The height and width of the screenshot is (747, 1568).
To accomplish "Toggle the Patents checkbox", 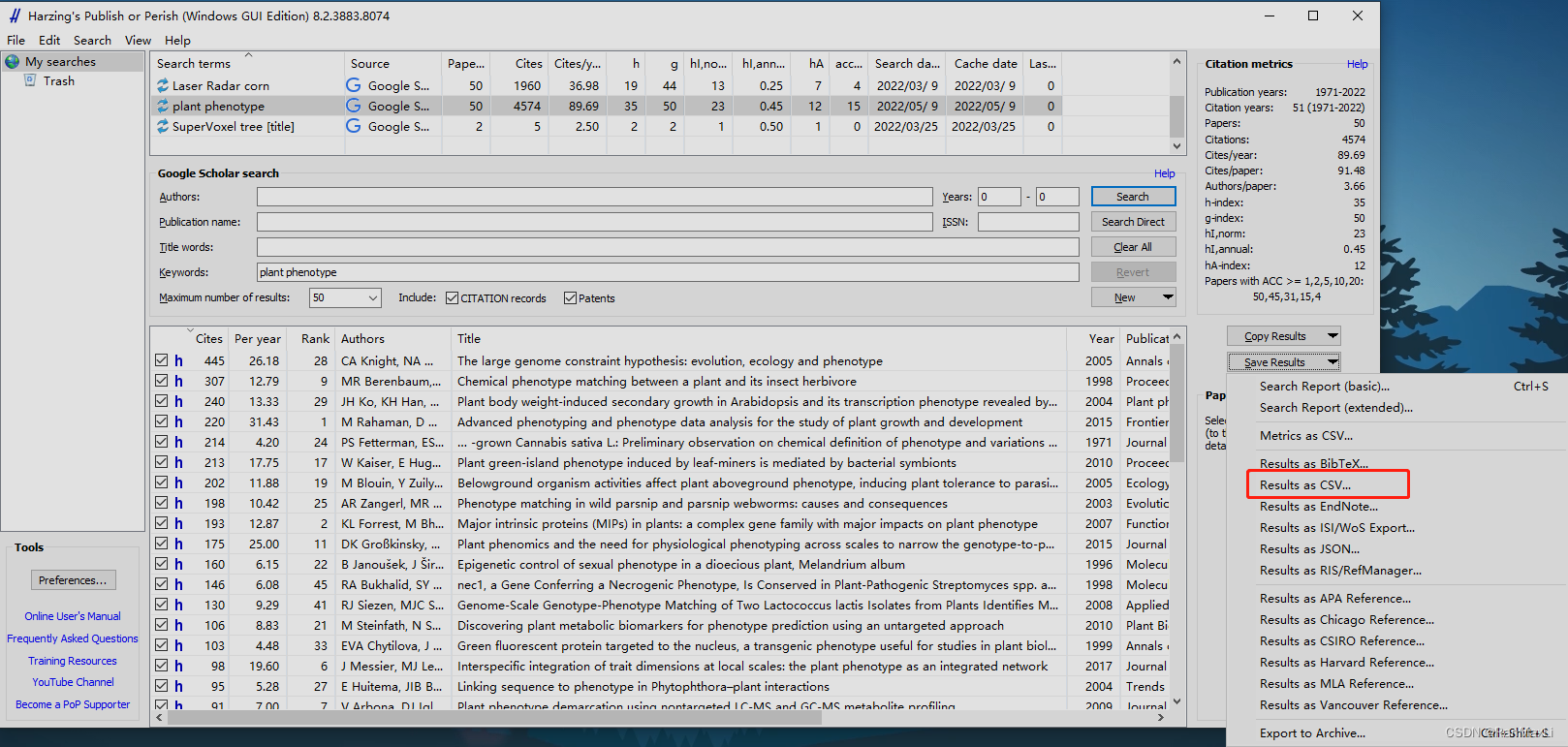I will point(570,297).
